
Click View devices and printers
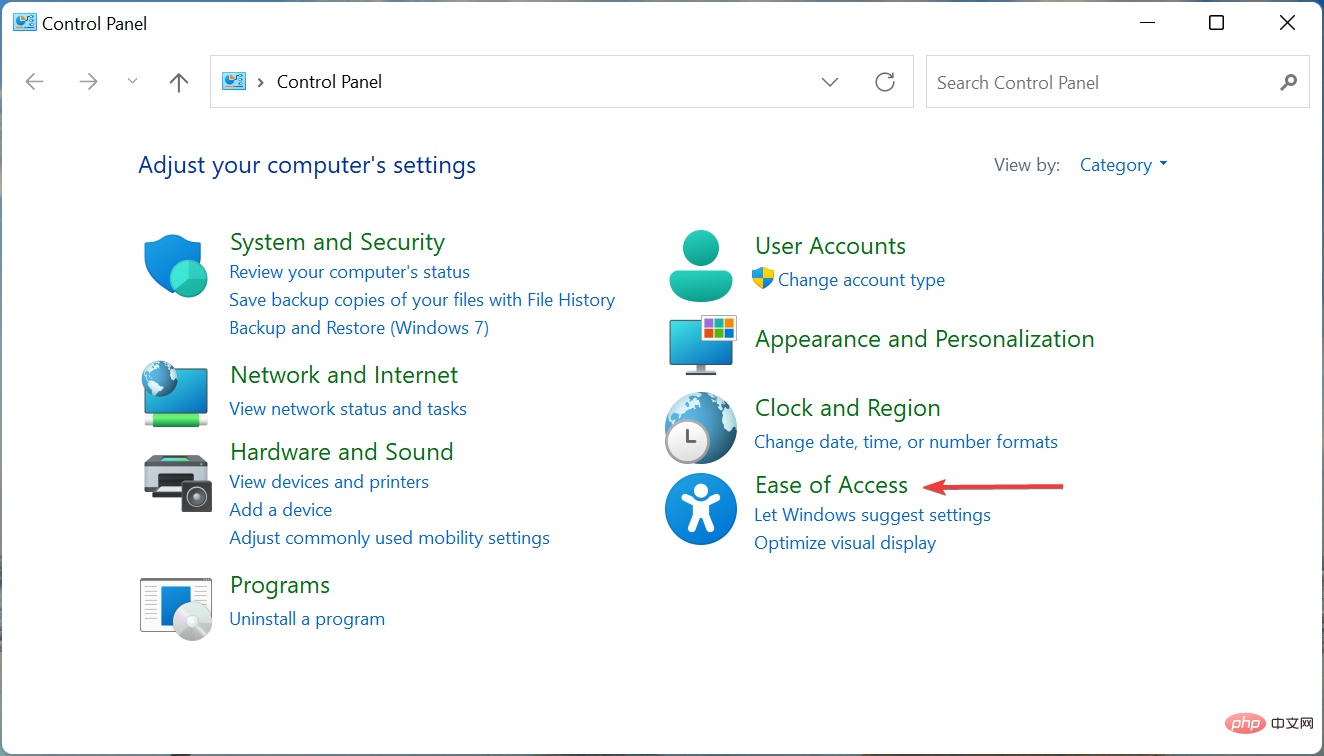click(329, 482)
